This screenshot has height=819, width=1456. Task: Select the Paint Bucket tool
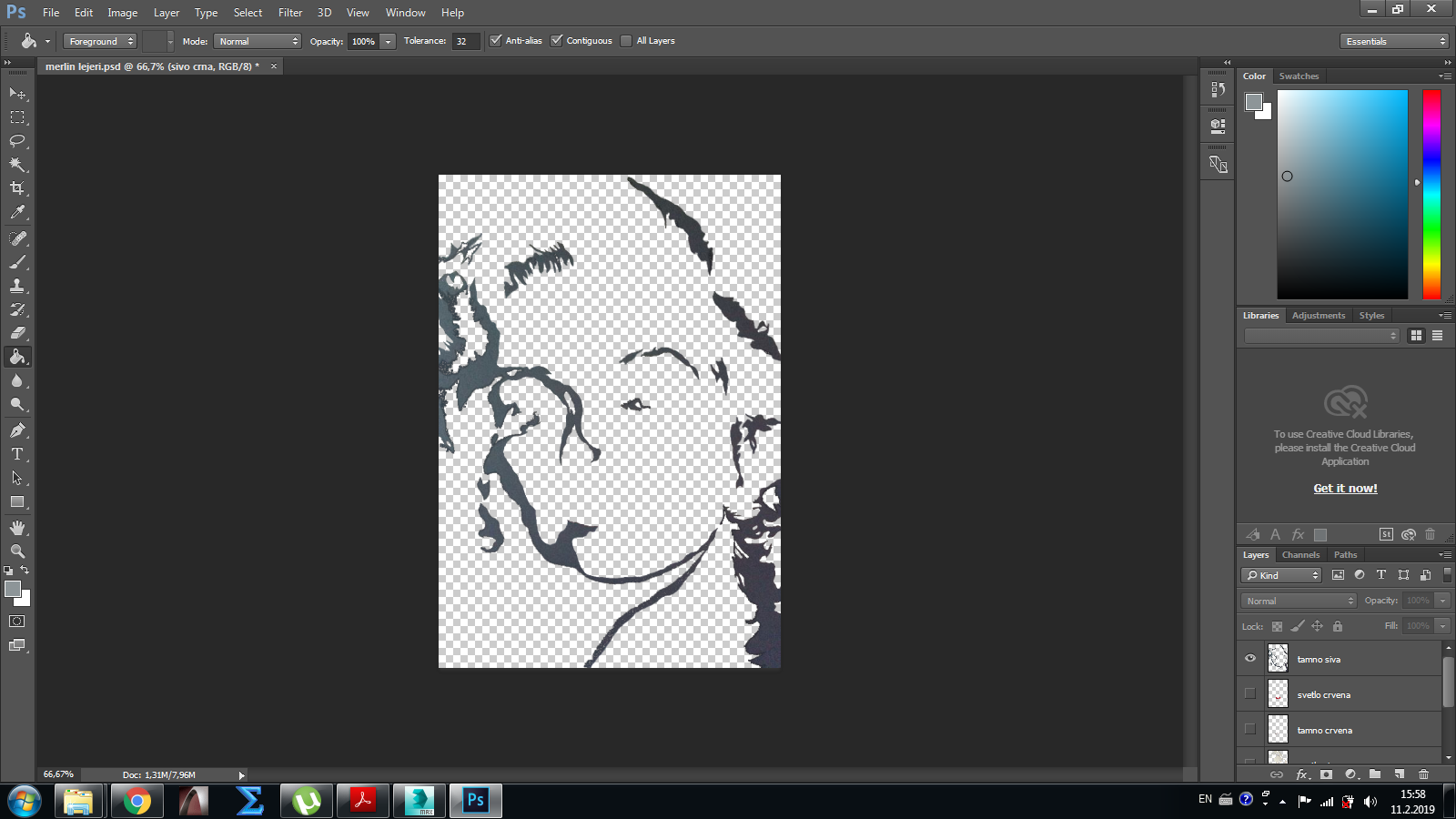coord(17,357)
